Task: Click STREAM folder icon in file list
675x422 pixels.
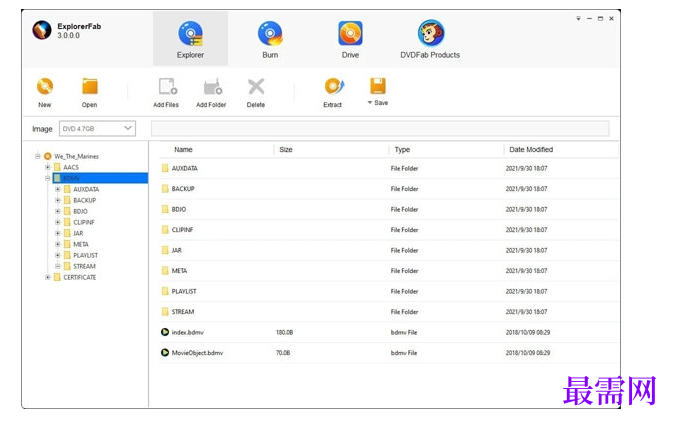Action: 165,311
